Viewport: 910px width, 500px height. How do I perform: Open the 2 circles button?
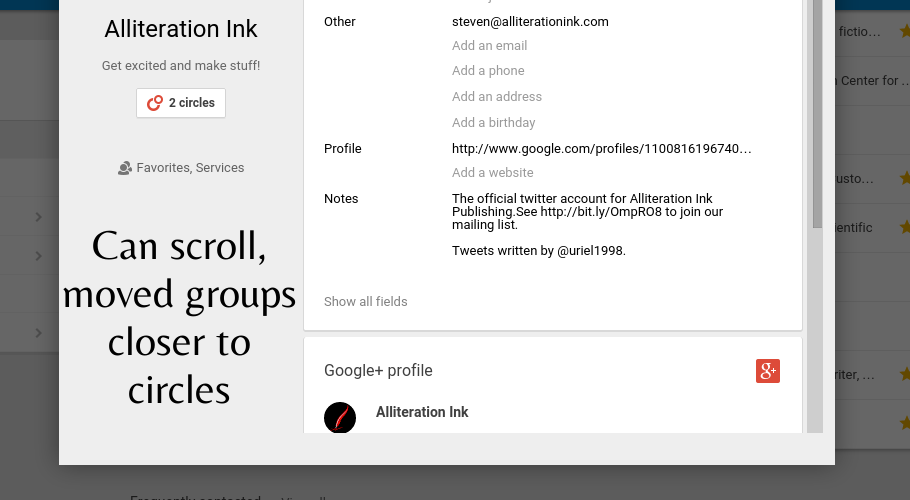pyautogui.click(x=181, y=103)
